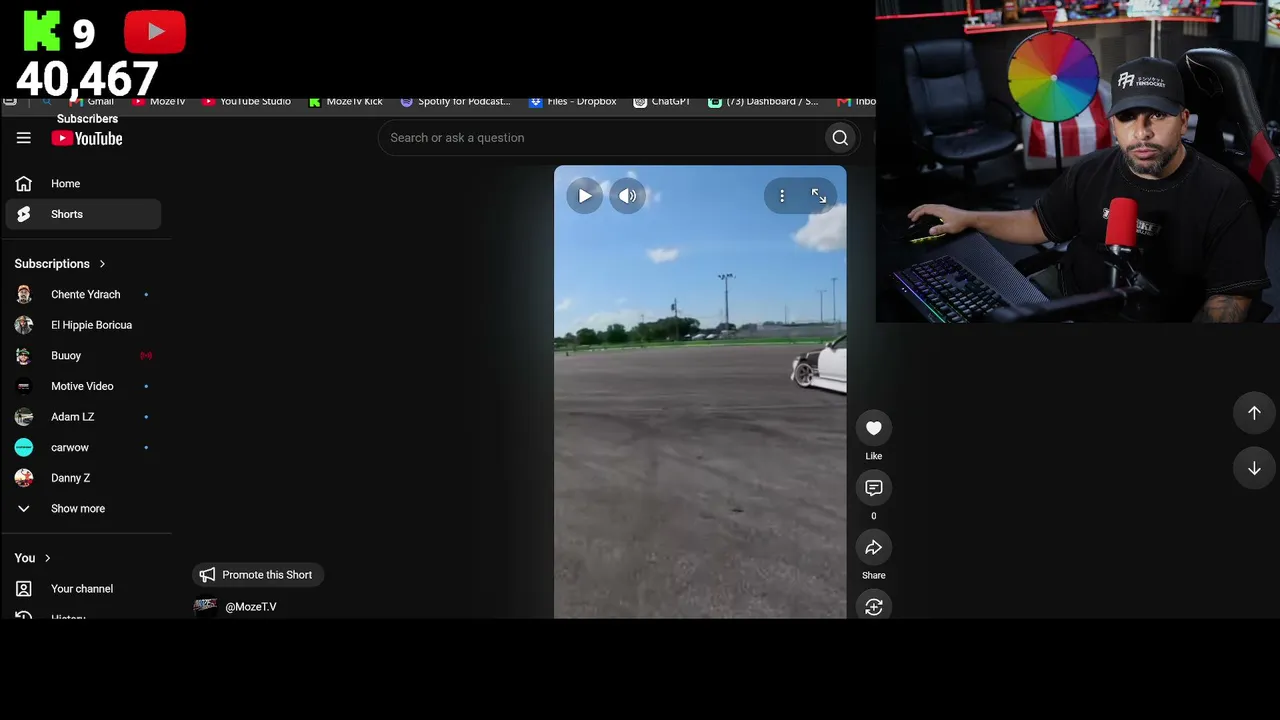
Task: Go to the previous Short with up arrow
Action: click(1254, 413)
